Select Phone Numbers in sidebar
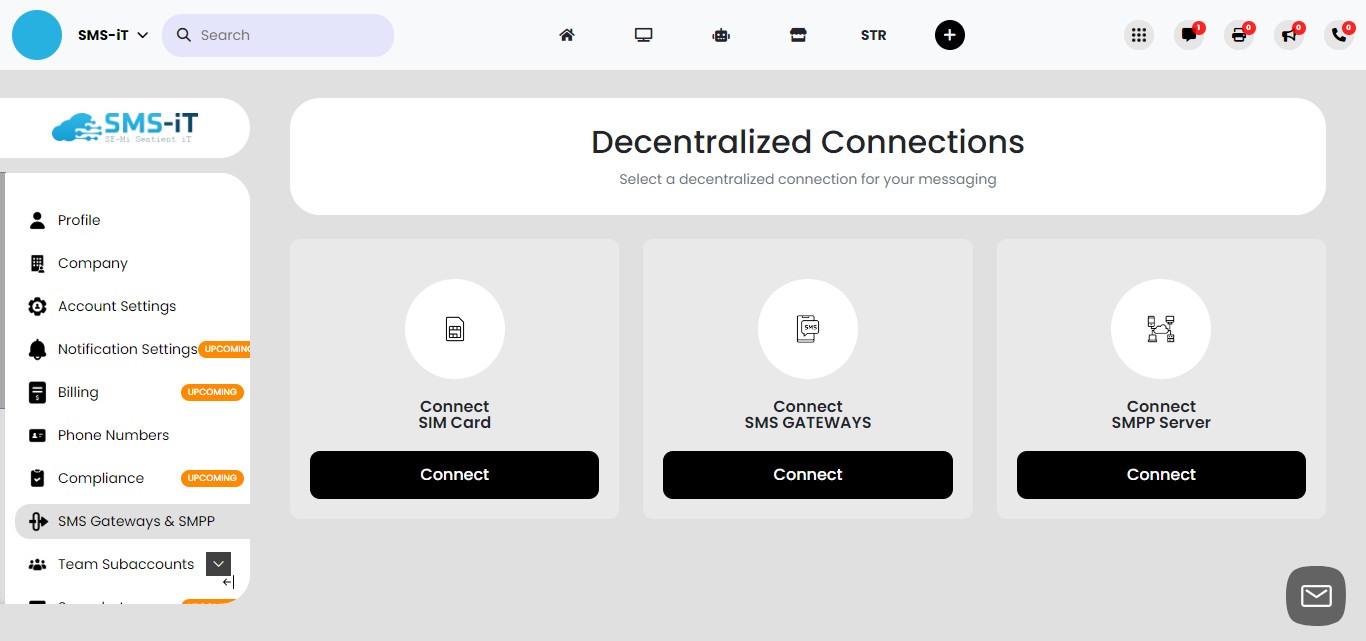This screenshot has width=1366, height=641. coord(113,435)
